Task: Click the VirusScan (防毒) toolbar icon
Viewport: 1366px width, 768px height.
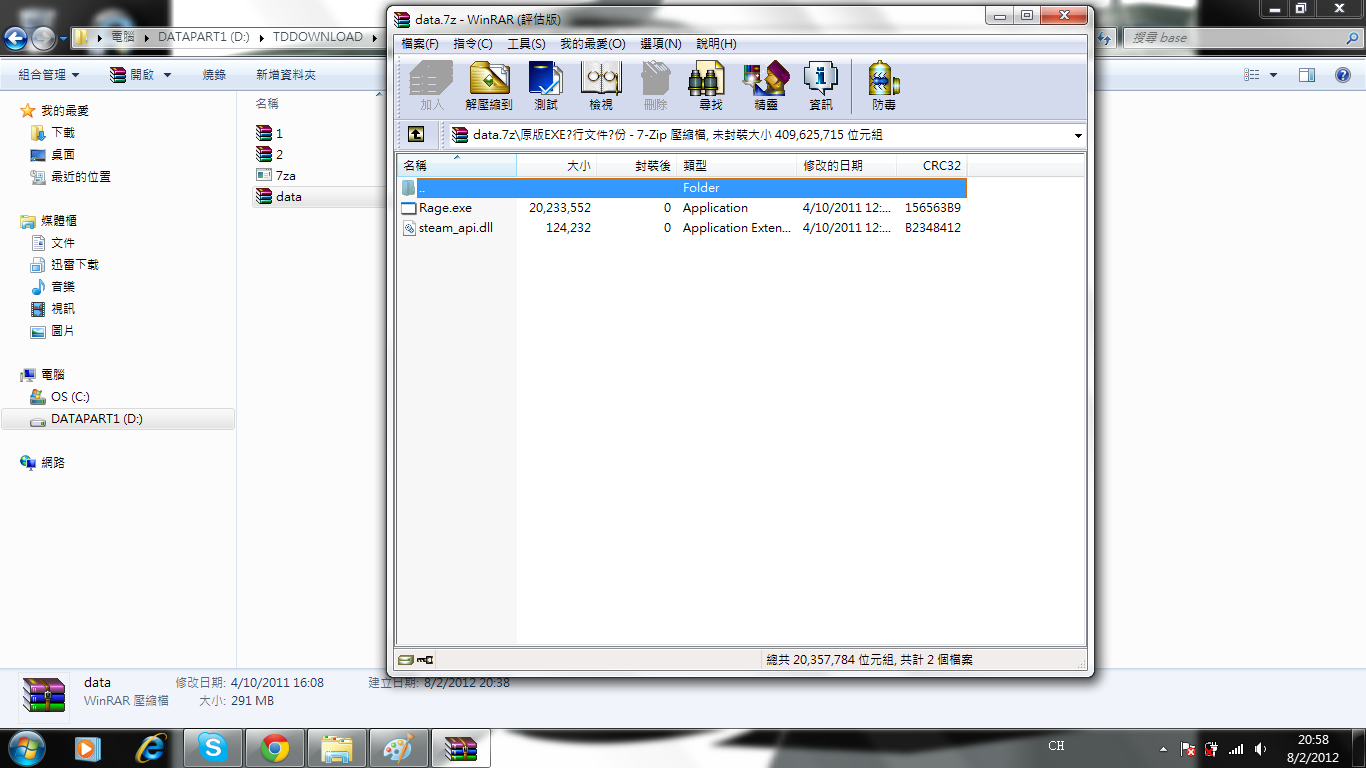Action: click(x=884, y=86)
